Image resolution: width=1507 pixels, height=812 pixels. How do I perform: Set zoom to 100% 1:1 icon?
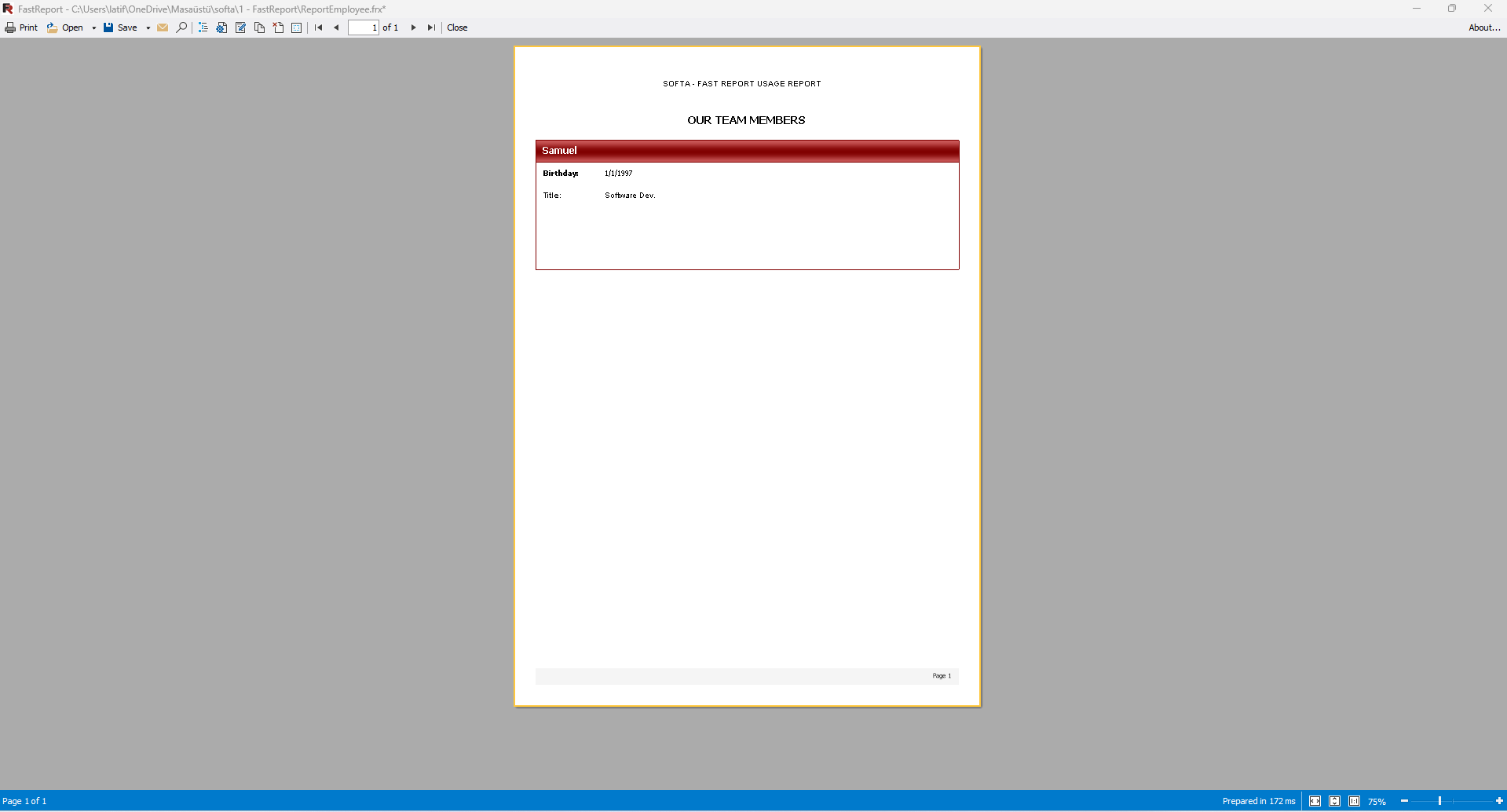tap(1355, 801)
